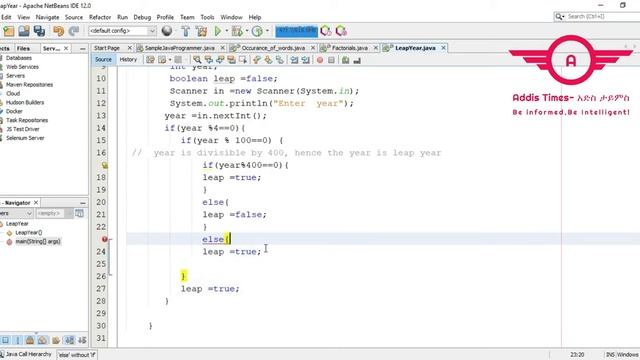Open the Profile Project dropdown arrow
This screenshot has height=360, width=640.
(x=267, y=31)
